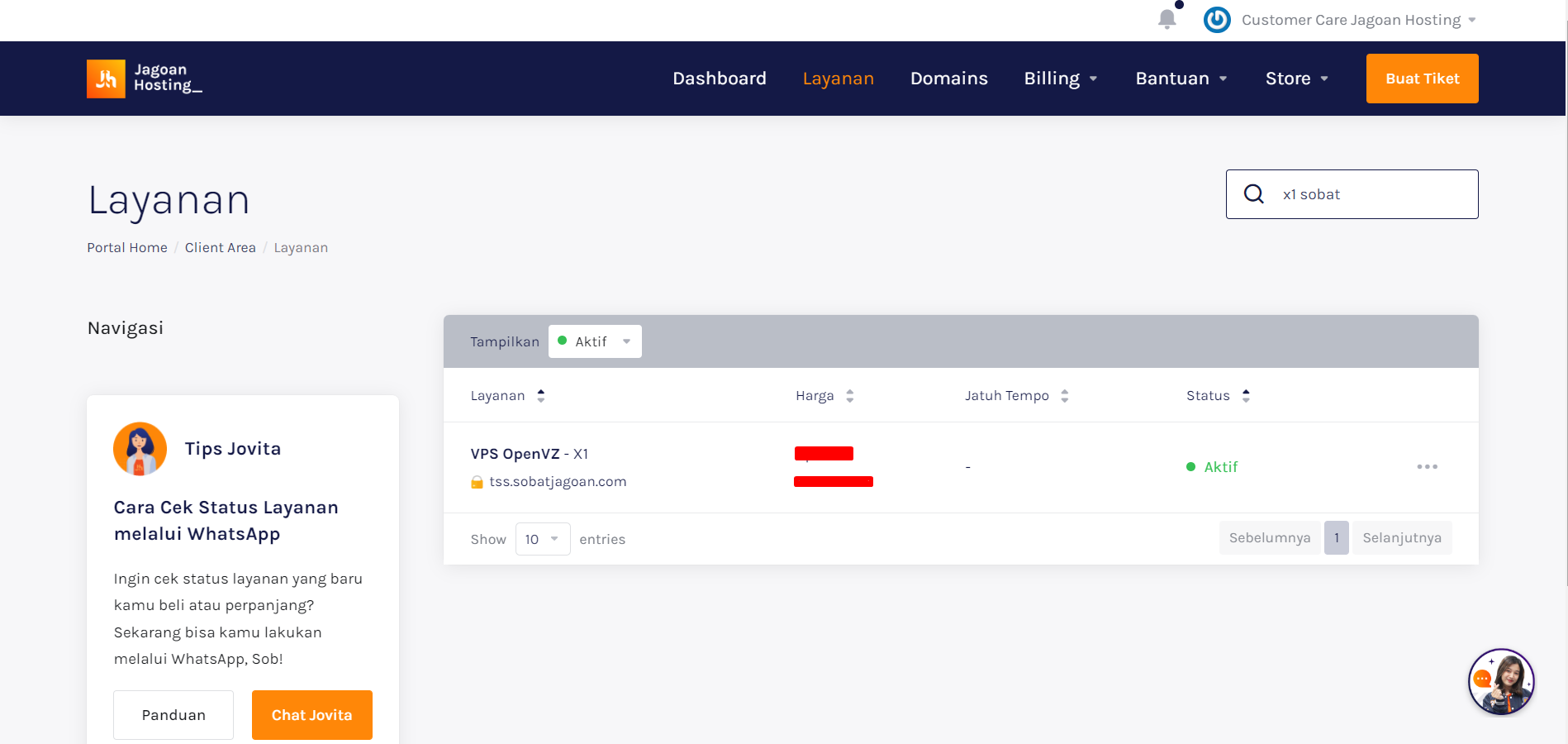
Task: Open the Aktif filter dropdown
Action: coord(595,341)
